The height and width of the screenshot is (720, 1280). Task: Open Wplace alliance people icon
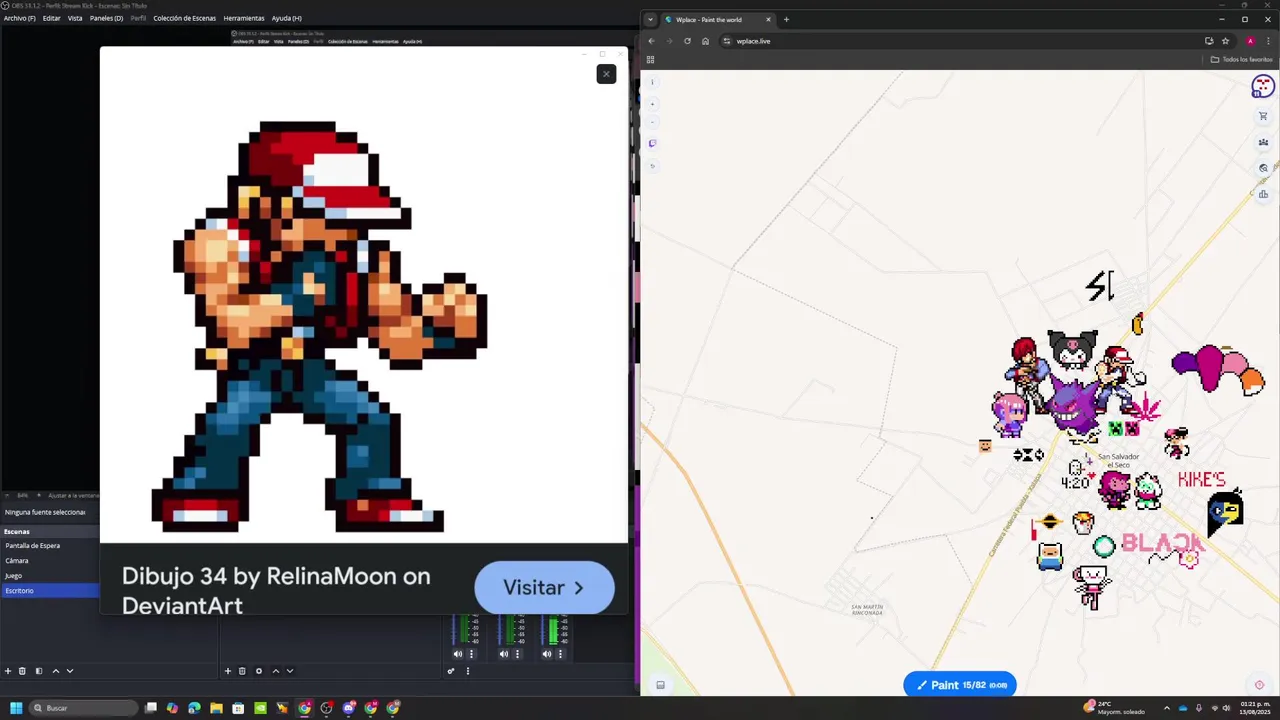click(1263, 142)
